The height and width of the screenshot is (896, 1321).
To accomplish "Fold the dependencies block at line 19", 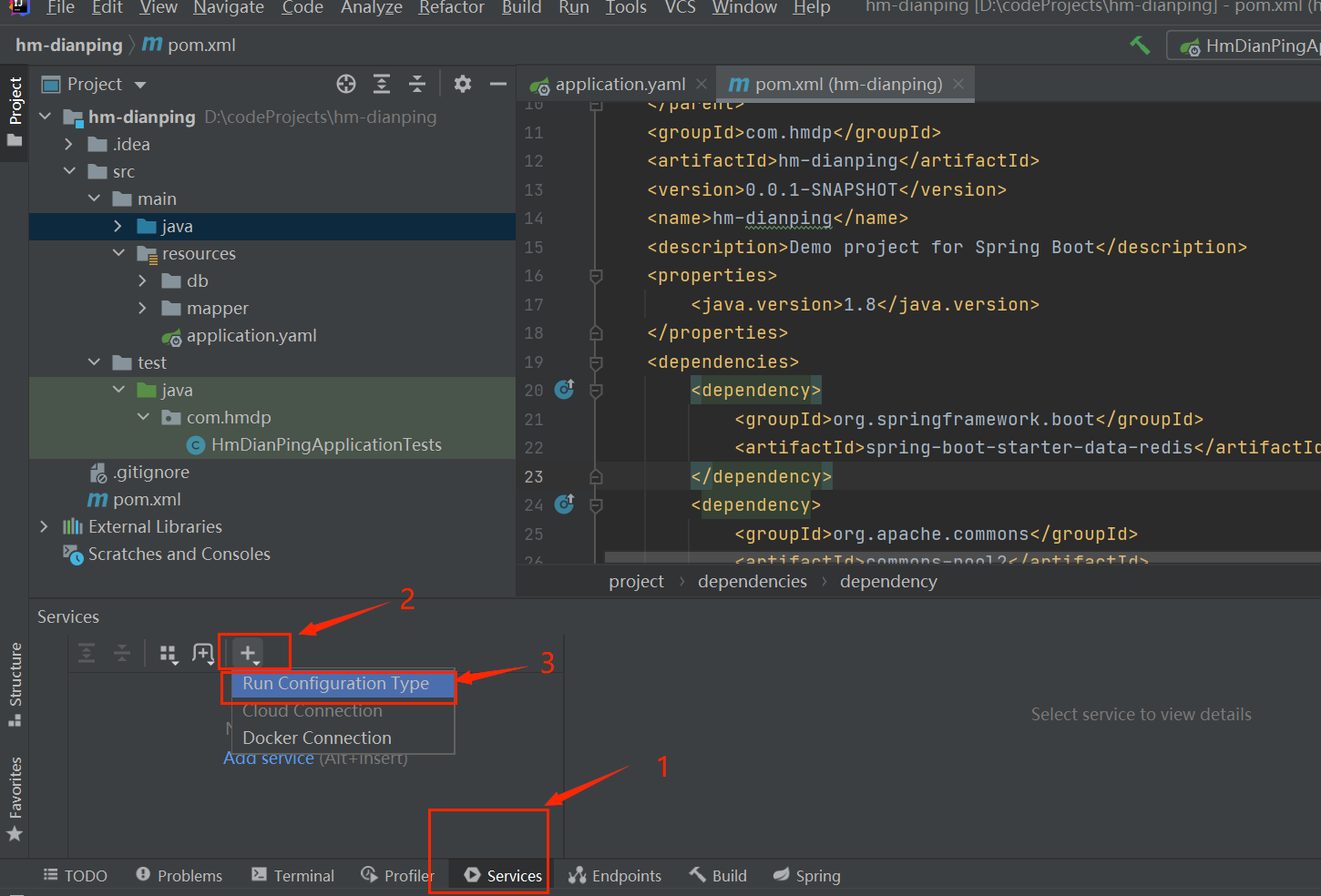I will (x=596, y=362).
